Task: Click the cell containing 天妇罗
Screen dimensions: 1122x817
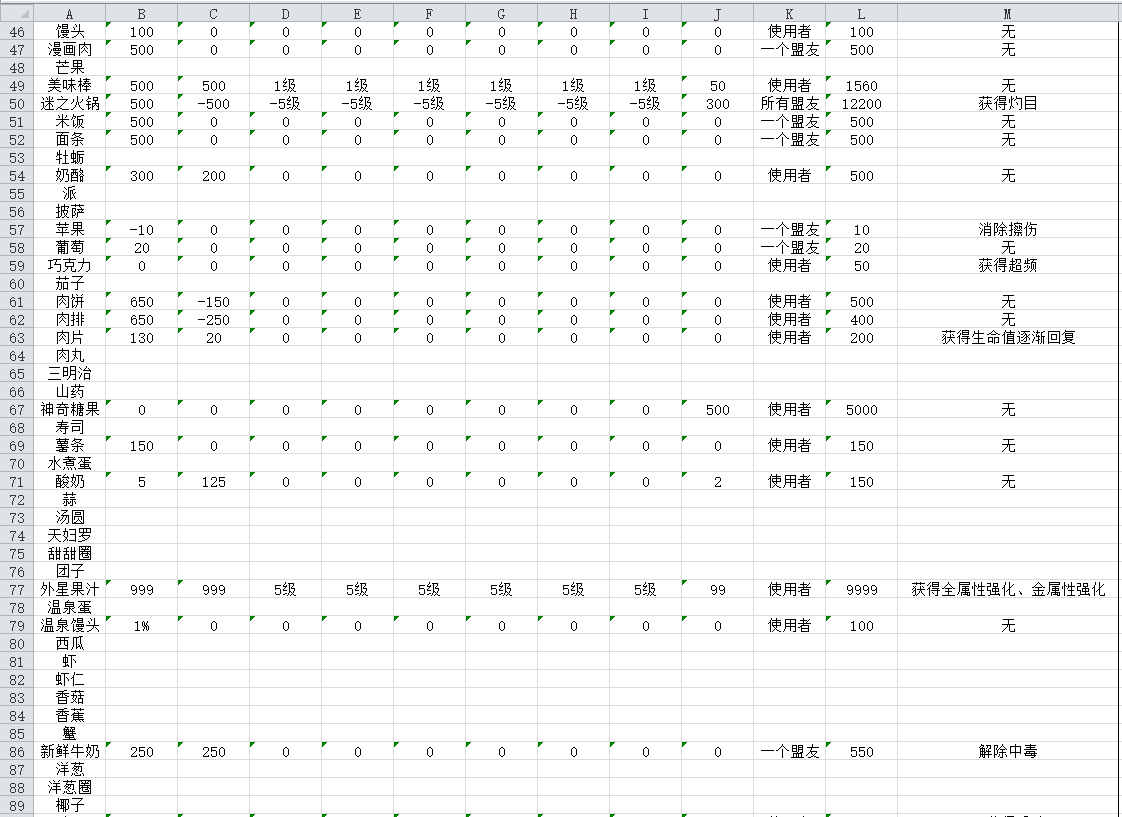Action: click(69, 536)
